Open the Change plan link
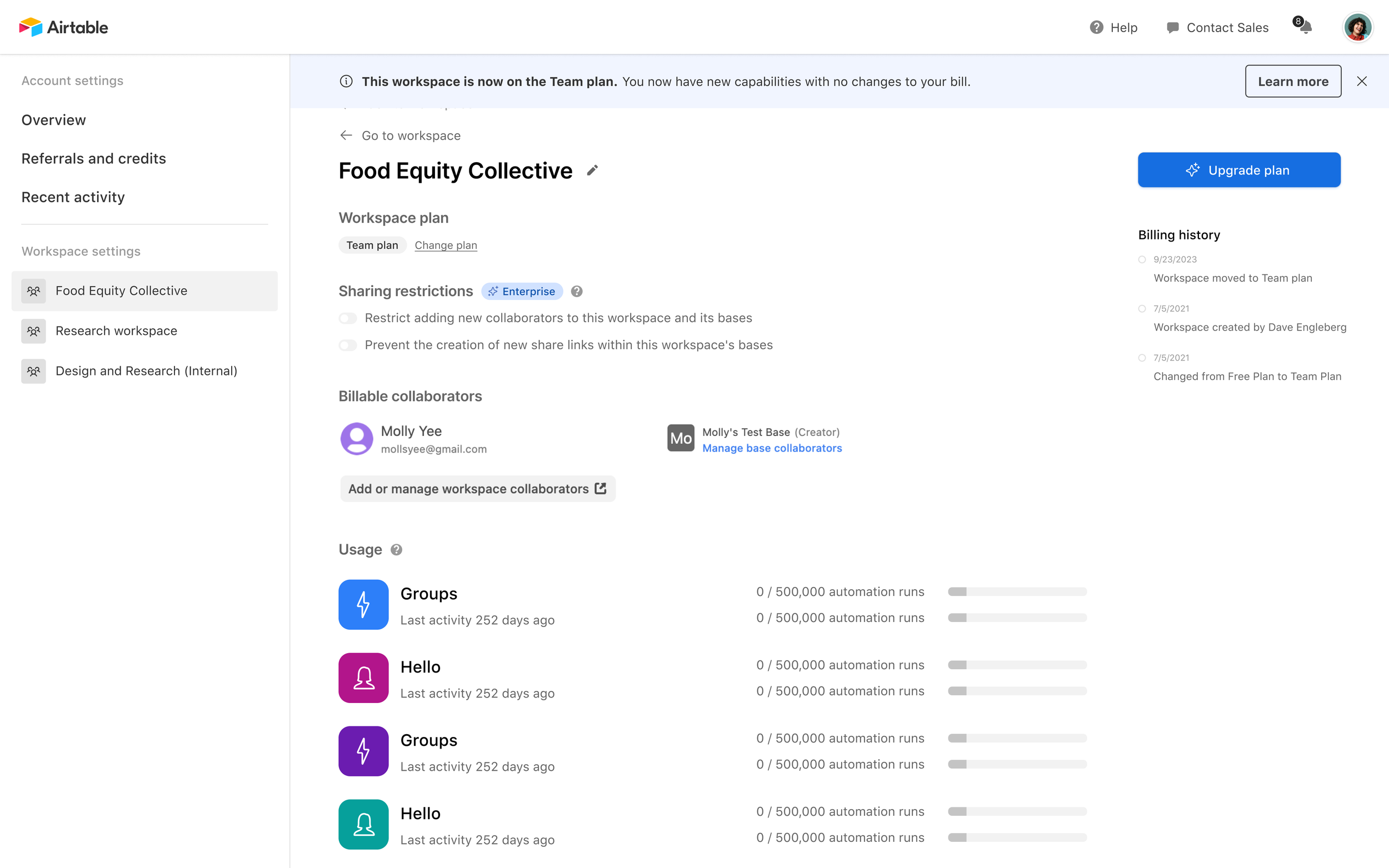 (446, 244)
